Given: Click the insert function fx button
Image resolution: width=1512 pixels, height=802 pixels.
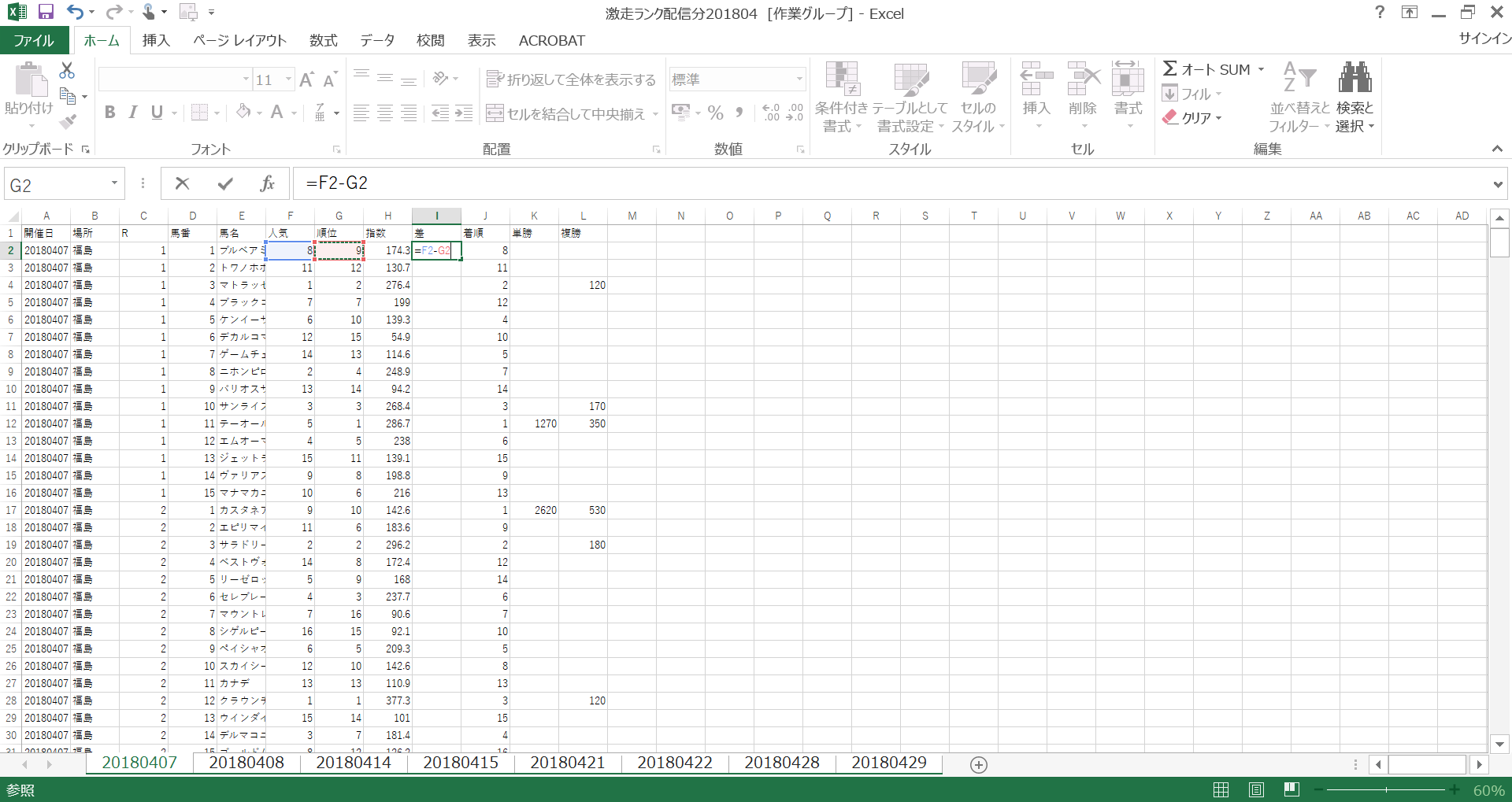Looking at the screenshot, I should coord(268,183).
